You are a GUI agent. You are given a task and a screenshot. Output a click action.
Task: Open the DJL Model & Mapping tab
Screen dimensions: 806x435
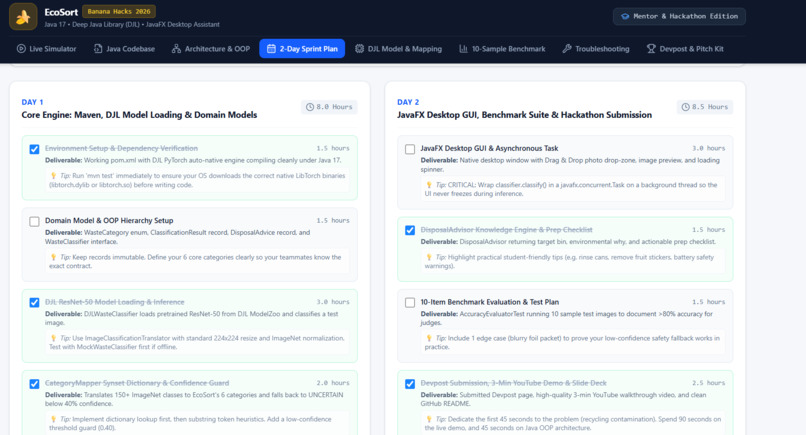pos(398,49)
